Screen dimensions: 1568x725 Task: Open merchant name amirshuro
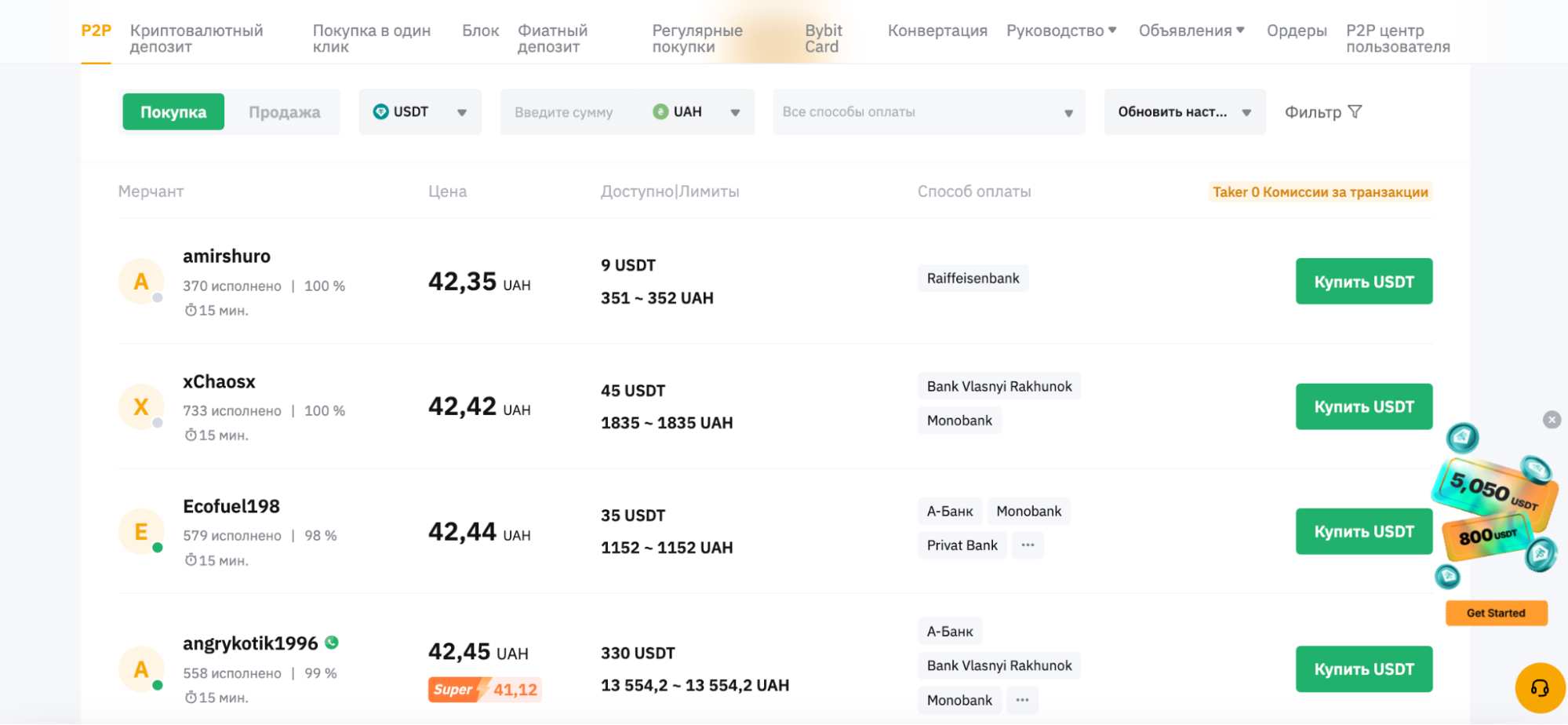coord(227,256)
